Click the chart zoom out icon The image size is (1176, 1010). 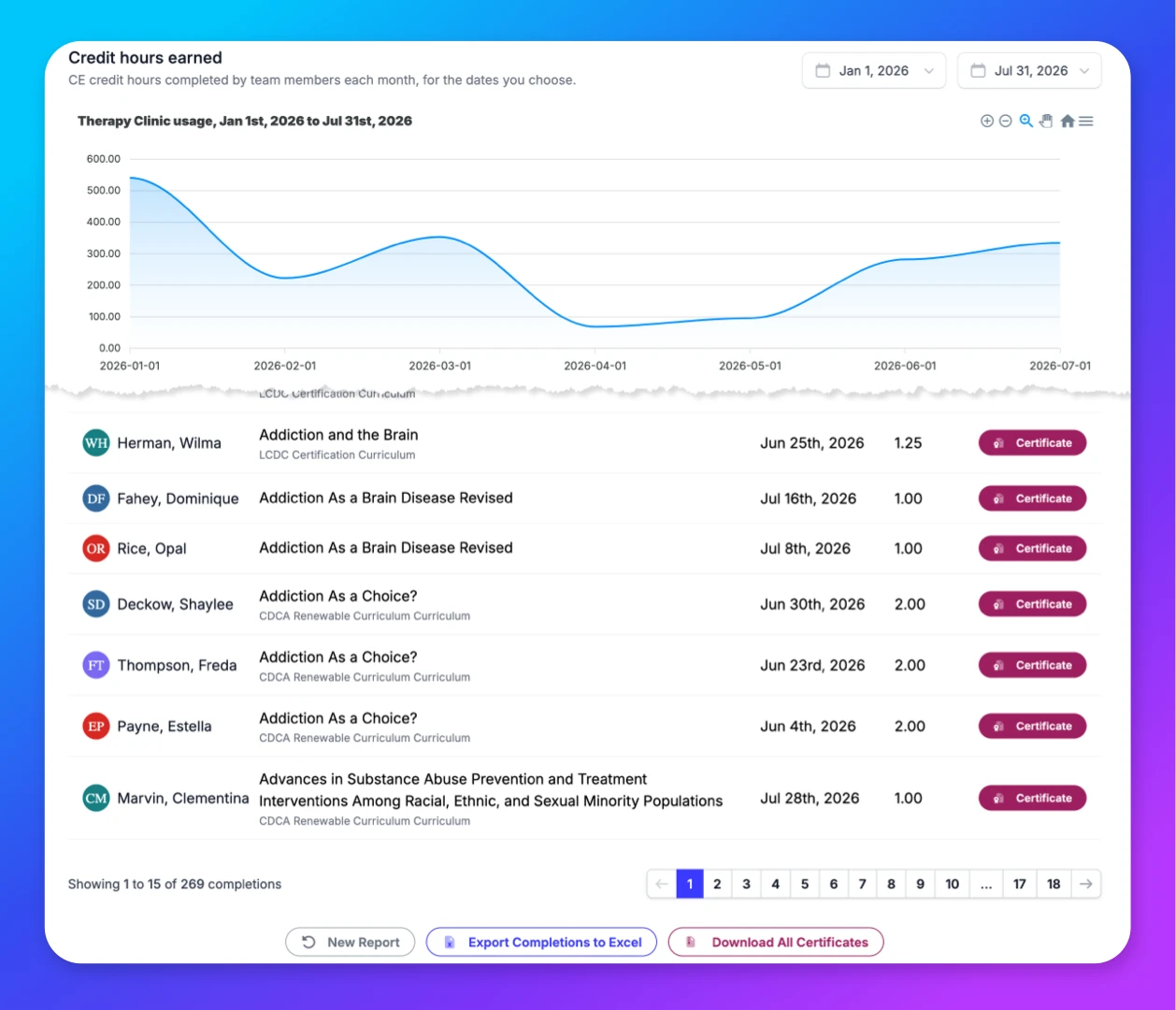1005,121
